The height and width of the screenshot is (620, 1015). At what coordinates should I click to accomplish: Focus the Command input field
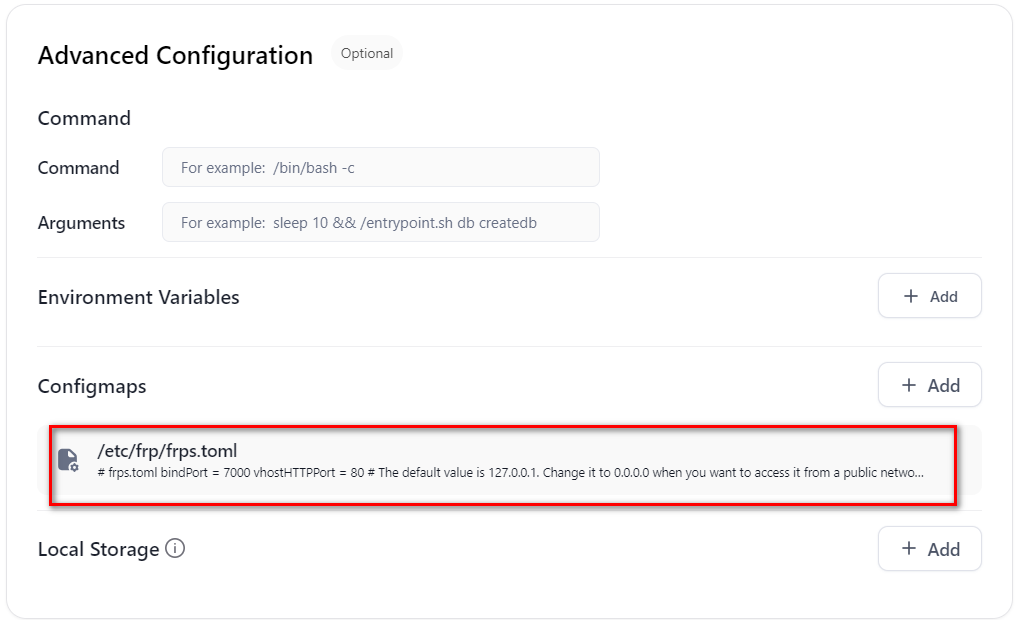click(x=380, y=168)
